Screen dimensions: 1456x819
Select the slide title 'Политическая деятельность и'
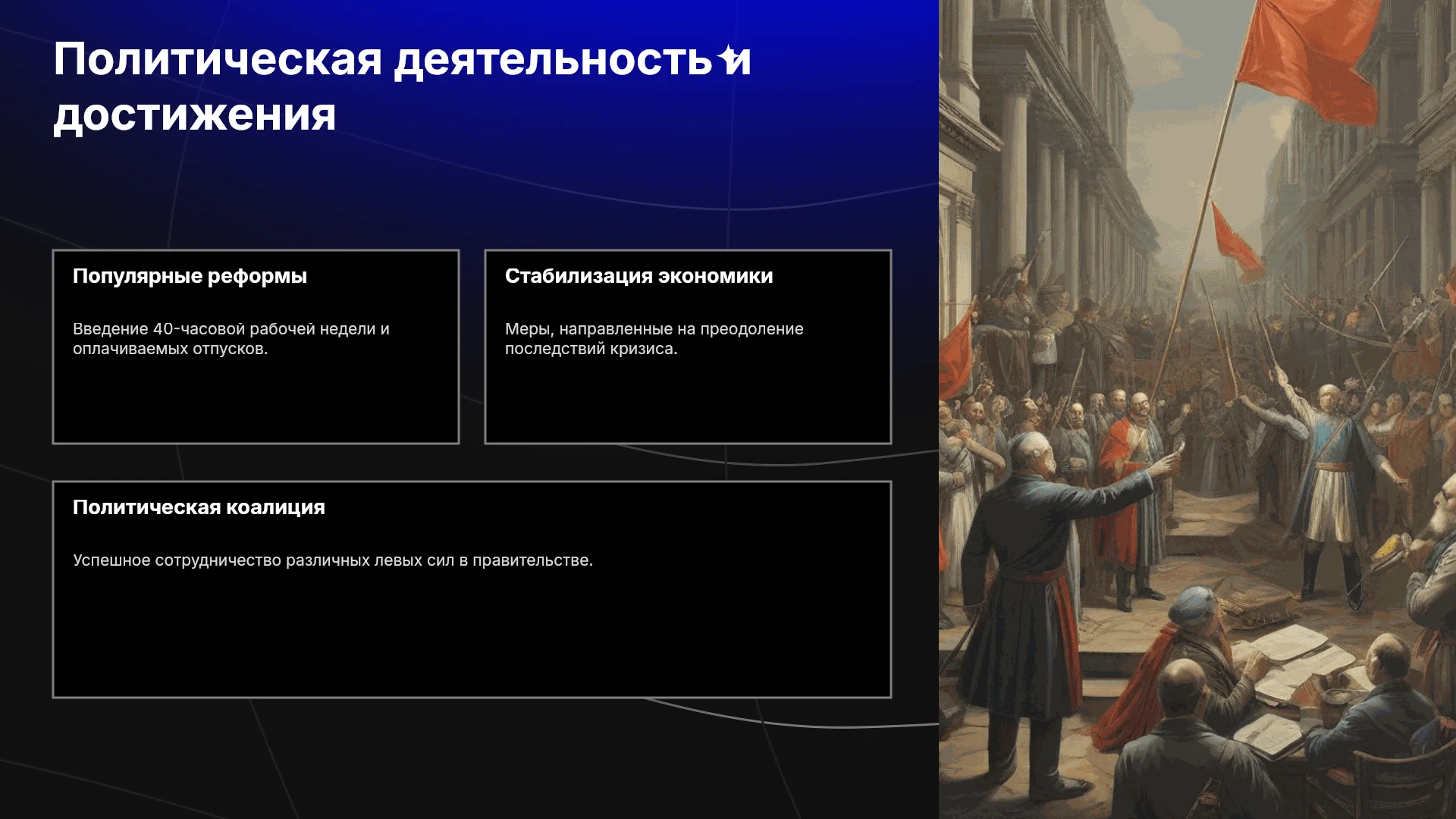click(x=402, y=59)
